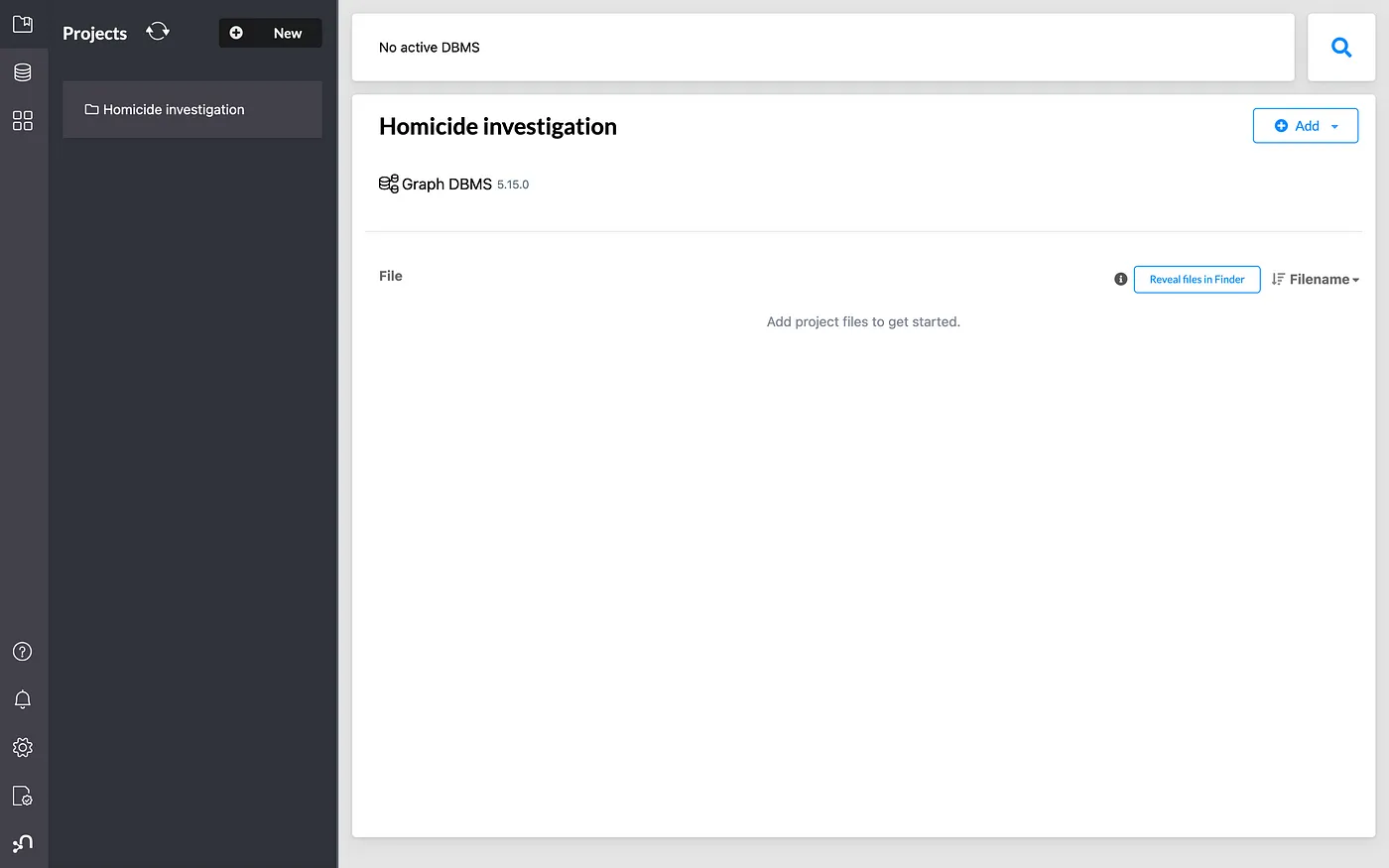
Task: Open the Projects sidebar icon
Action: (x=23, y=24)
